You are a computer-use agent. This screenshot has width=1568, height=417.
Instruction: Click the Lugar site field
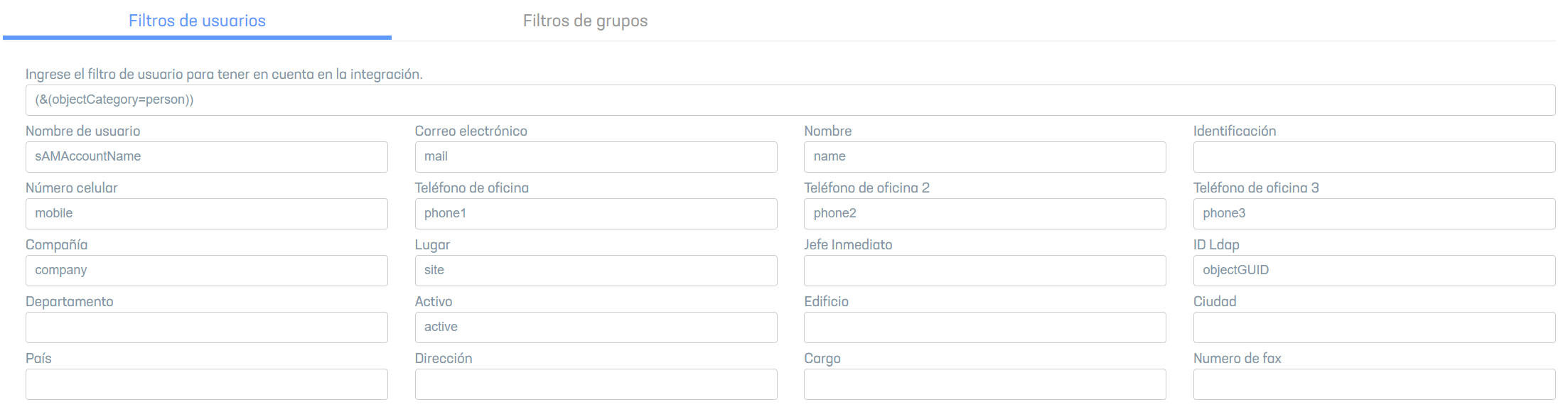pyautogui.click(x=596, y=271)
